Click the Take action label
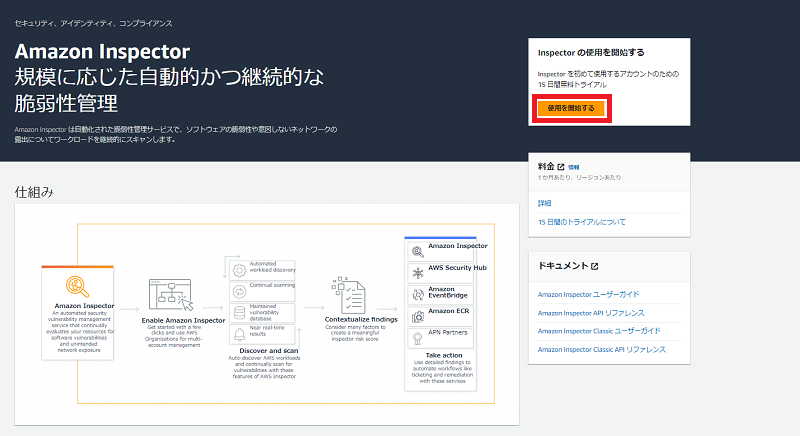This screenshot has width=800, height=436. (x=444, y=355)
